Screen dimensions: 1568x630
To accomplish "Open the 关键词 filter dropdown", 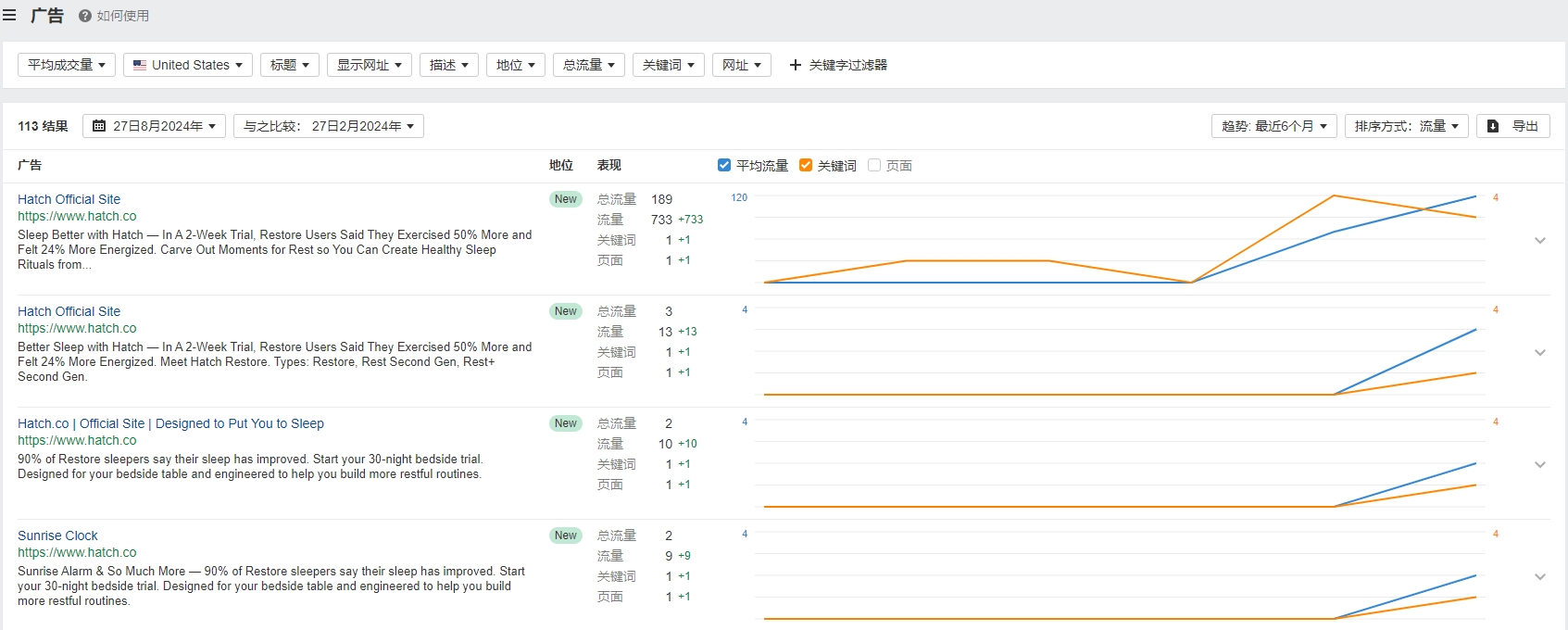I will [x=669, y=65].
